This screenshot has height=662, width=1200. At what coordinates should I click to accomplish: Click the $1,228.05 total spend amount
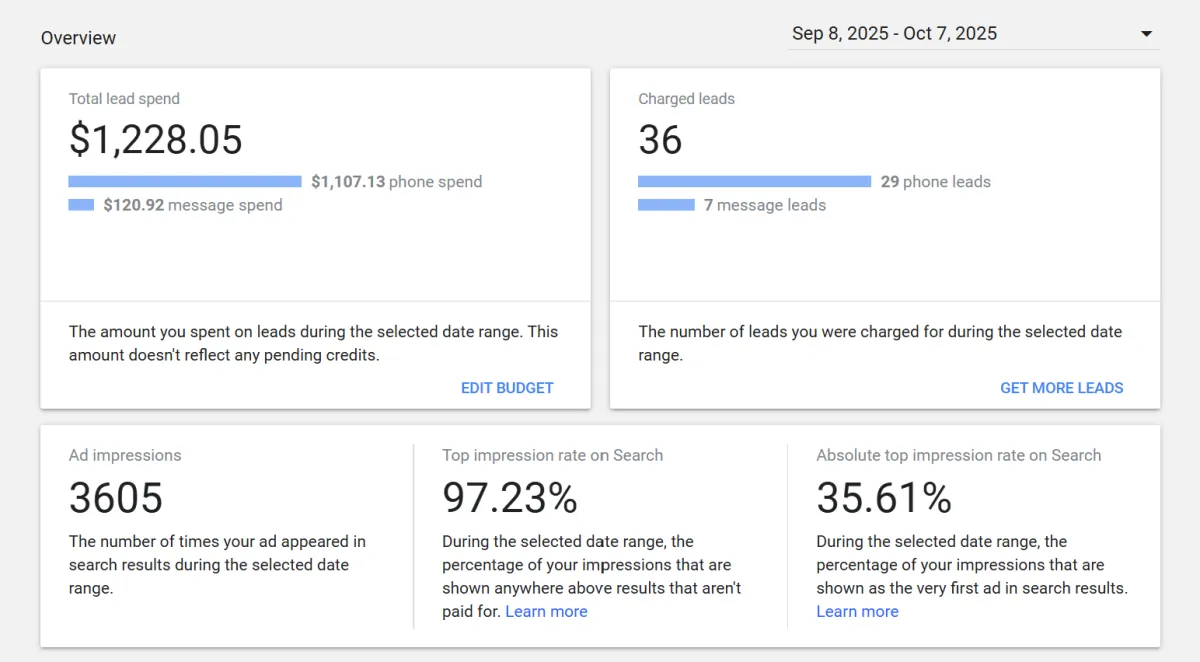pyautogui.click(x=156, y=140)
